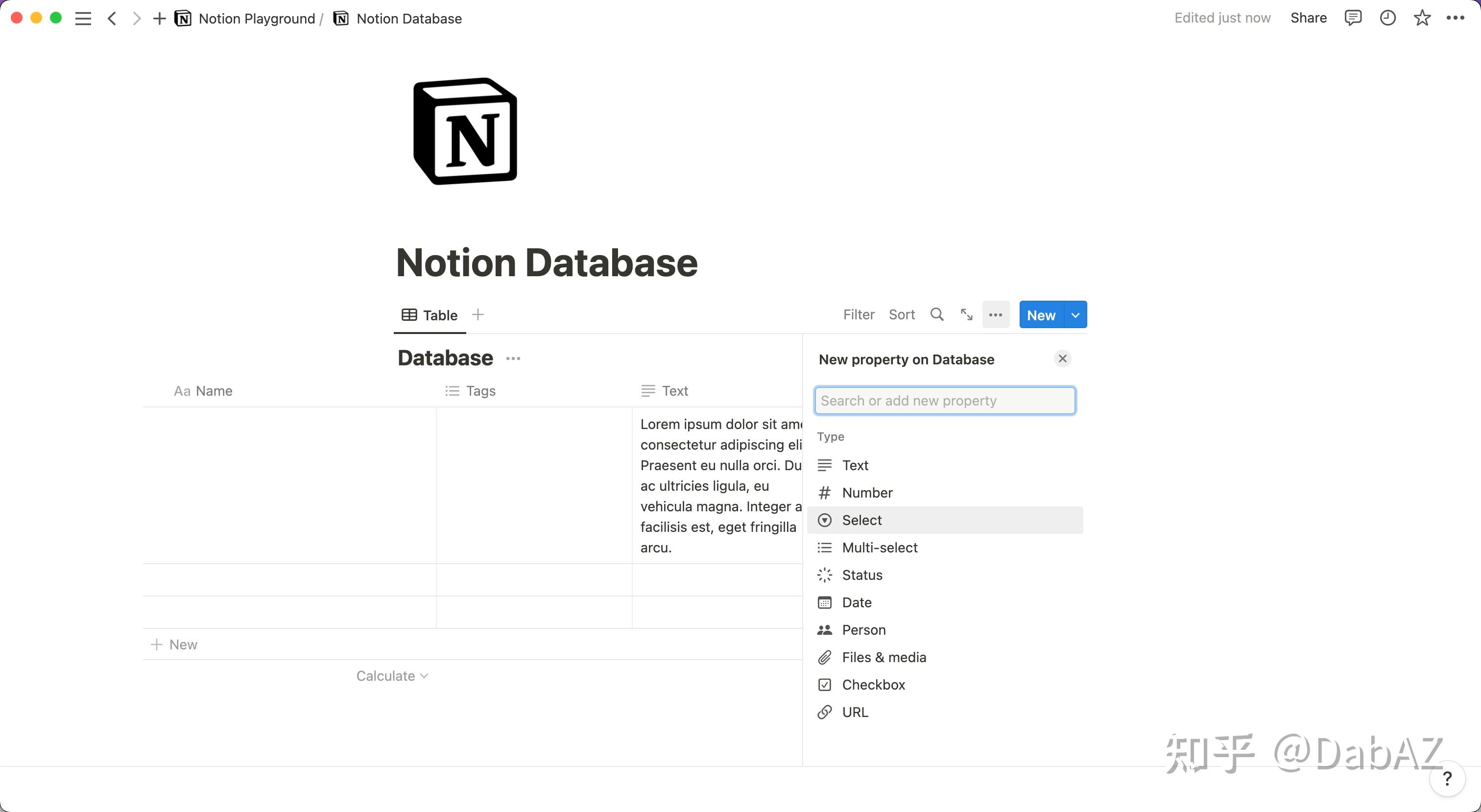This screenshot has width=1481, height=812.
Task: Add page to favorites with the star icon
Action: pos(1422,18)
